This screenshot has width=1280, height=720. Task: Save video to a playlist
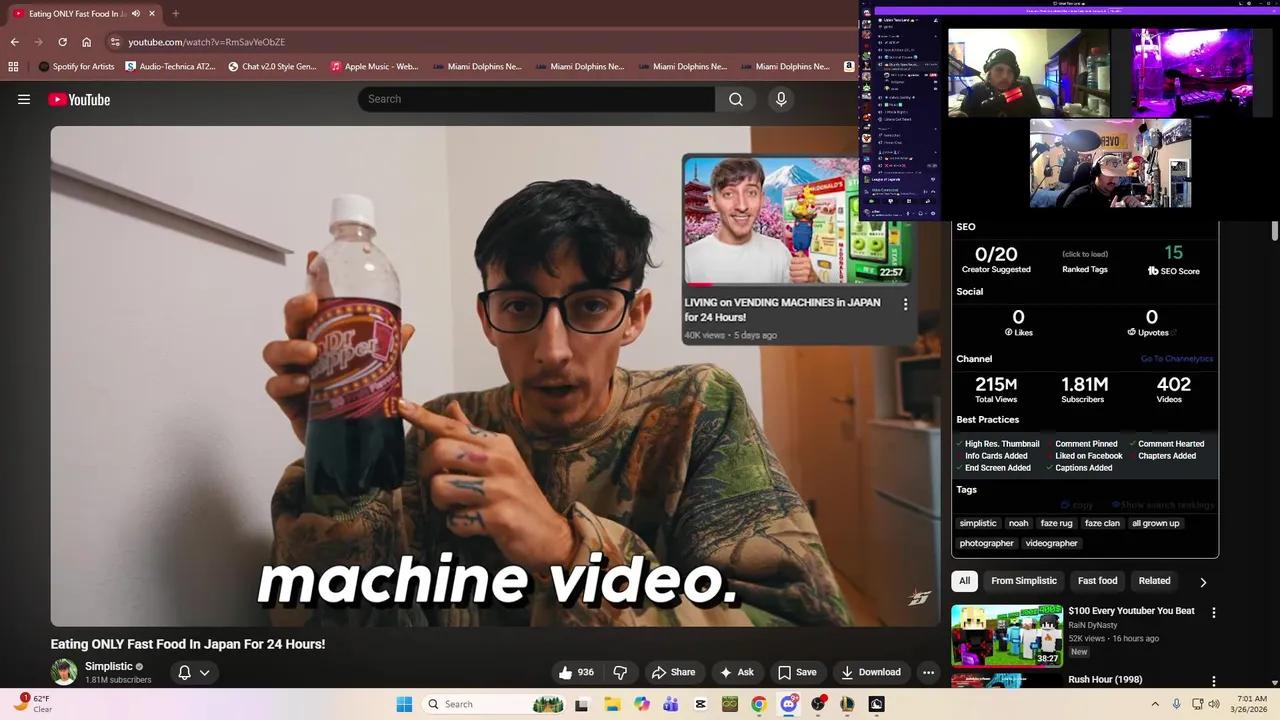click(x=797, y=672)
